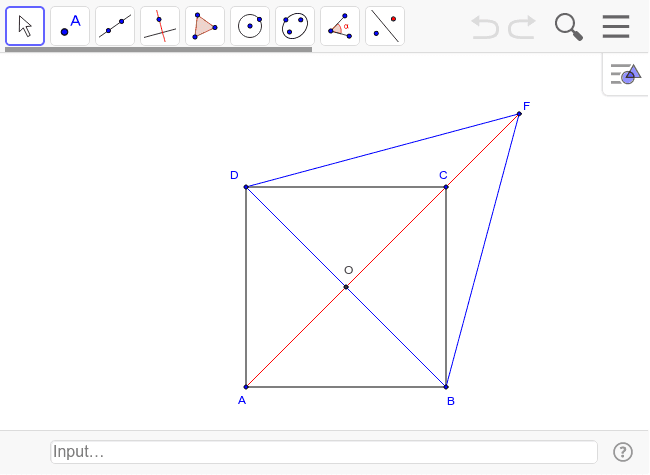
Task: Select the Ellipse tool
Action: coord(295,26)
